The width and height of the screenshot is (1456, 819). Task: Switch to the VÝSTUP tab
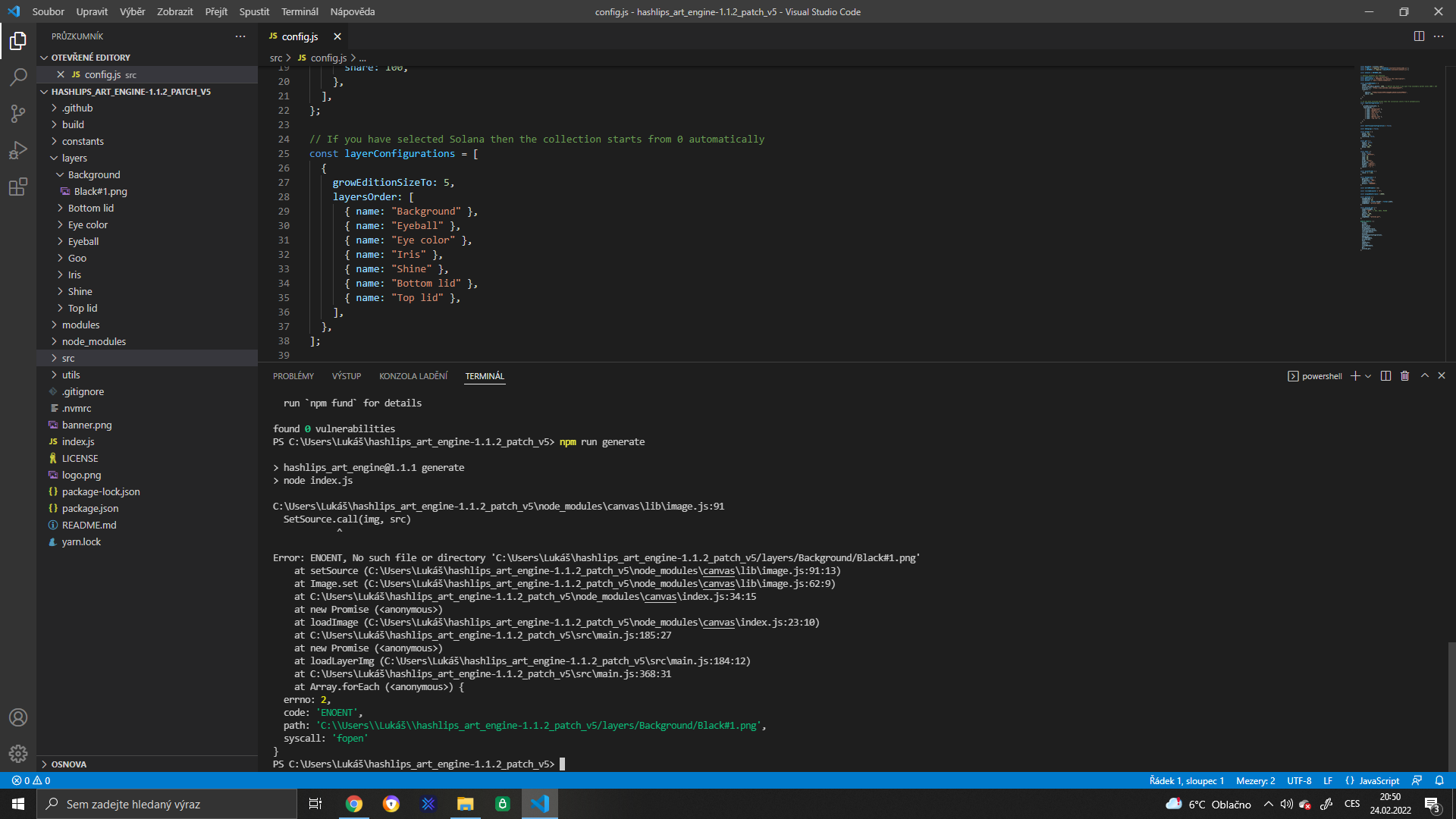346,375
